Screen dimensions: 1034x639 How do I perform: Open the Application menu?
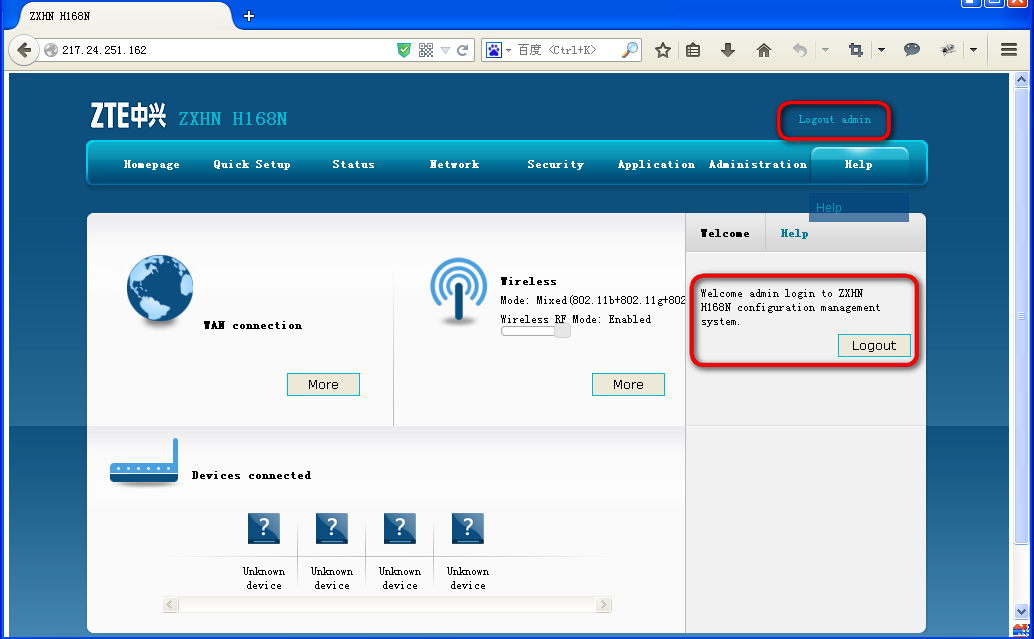click(x=656, y=164)
